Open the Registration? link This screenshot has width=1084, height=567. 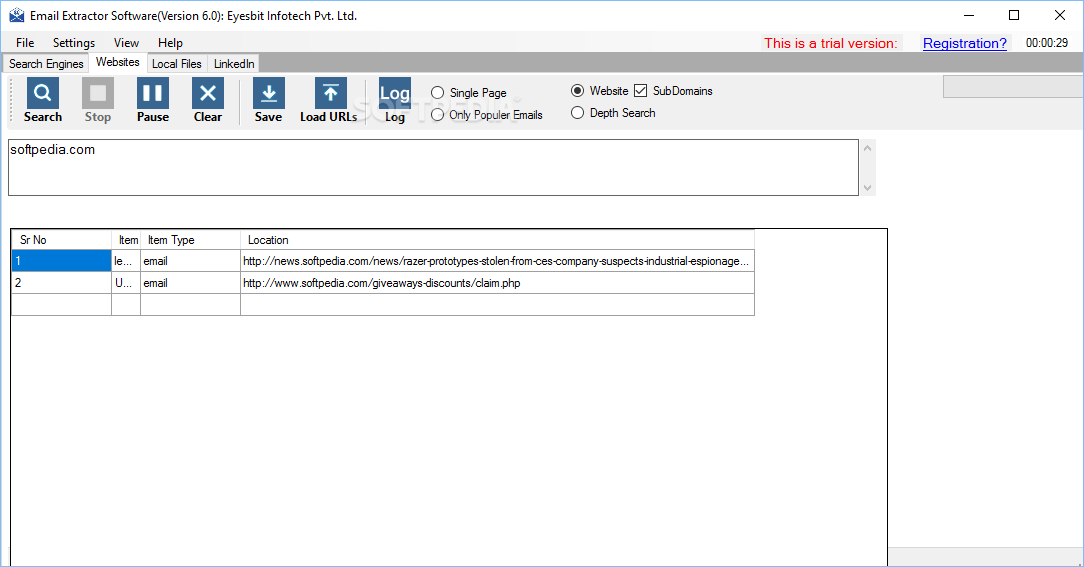[965, 43]
